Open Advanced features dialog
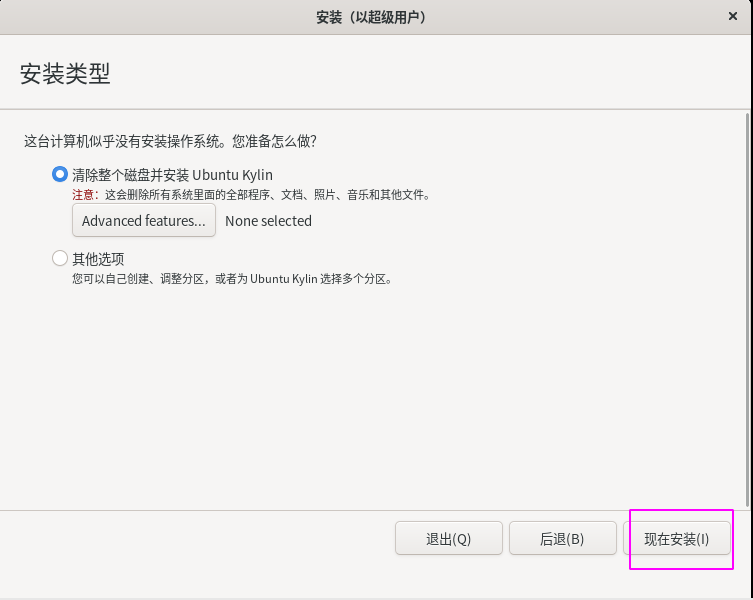The width and height of the screenshot is (753, 600). [144, 220]
